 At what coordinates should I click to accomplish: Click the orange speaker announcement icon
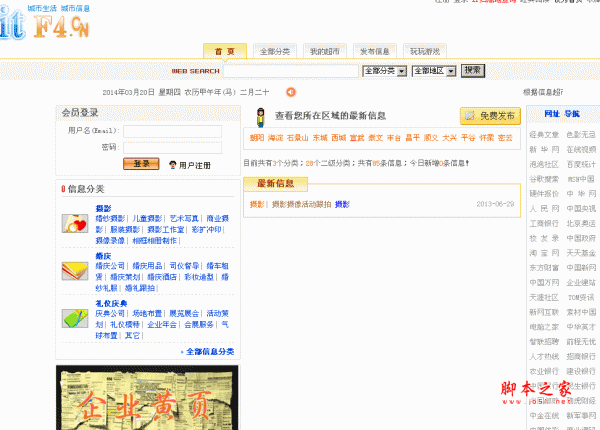coord(291,92)
